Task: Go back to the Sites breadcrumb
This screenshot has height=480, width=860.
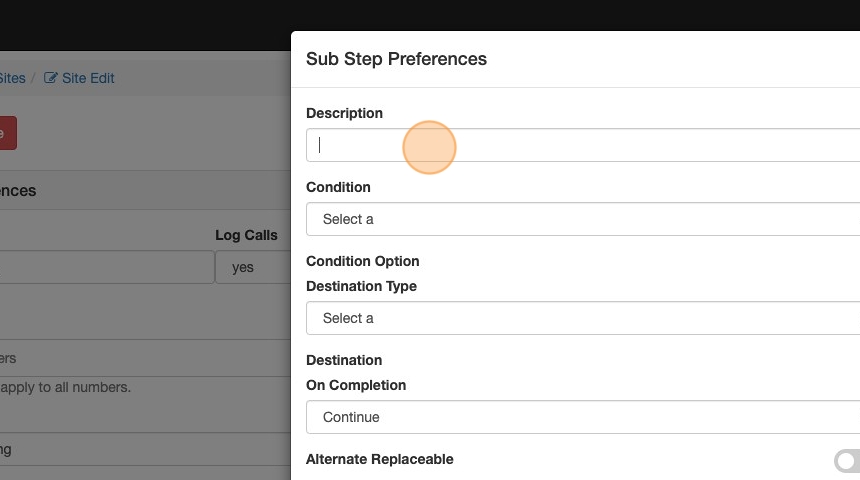Action: (12, 78)
